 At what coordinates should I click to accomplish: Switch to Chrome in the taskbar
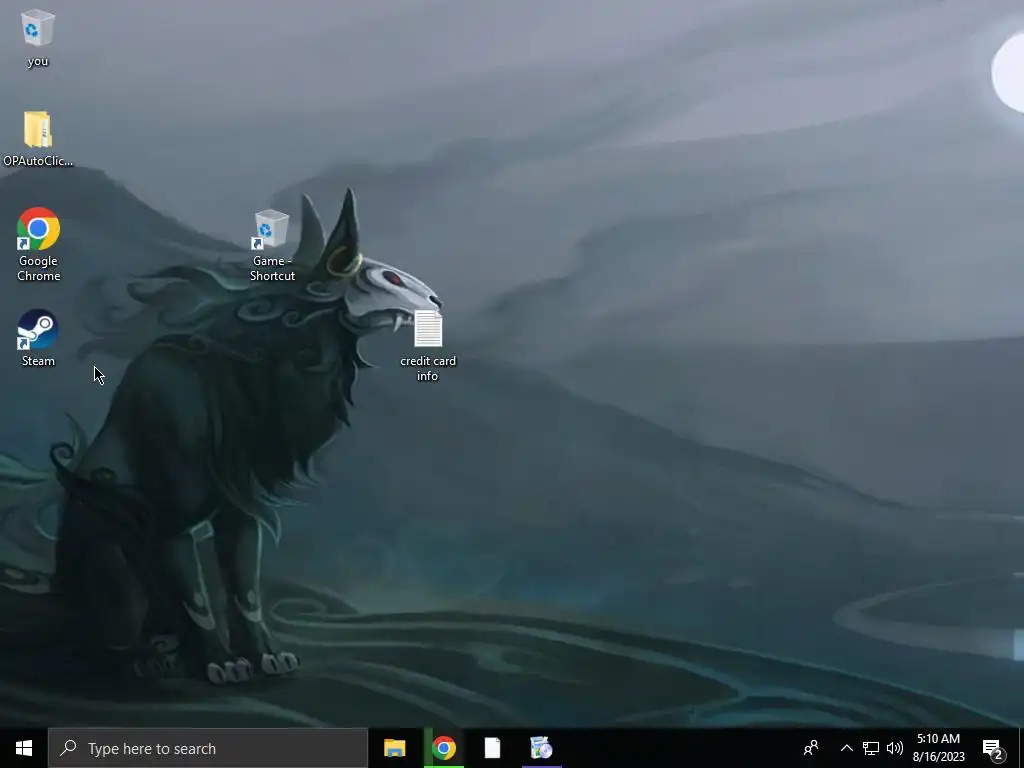[443, 748]
